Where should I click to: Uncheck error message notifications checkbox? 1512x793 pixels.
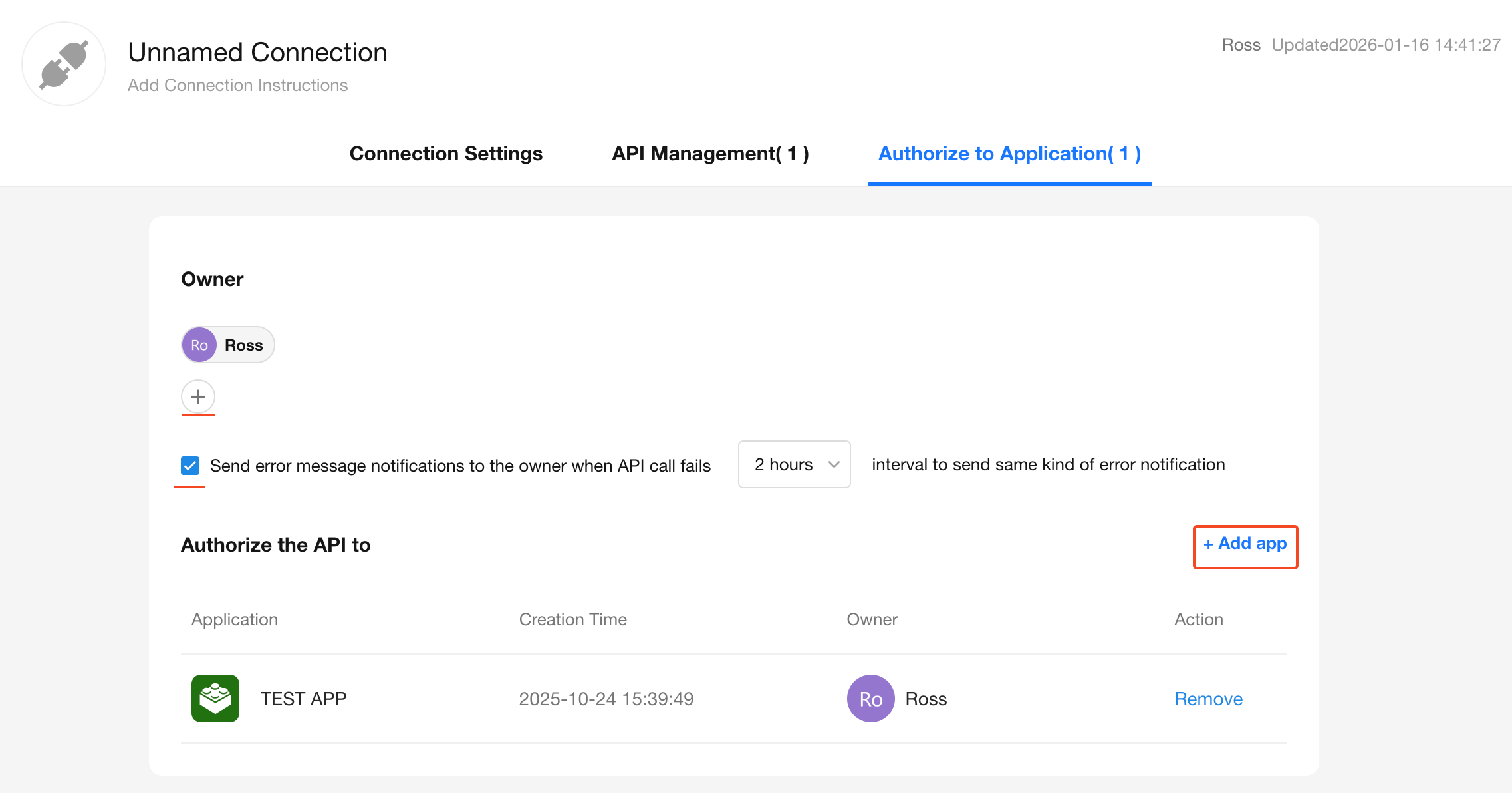(190, 466)
